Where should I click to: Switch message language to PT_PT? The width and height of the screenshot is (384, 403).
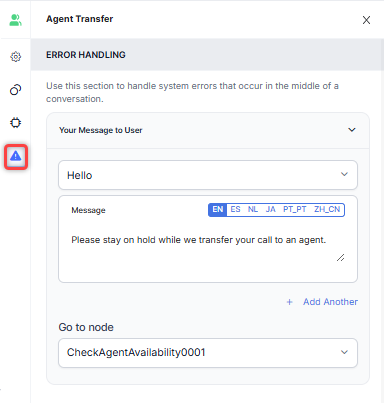(x=295, y=210)
